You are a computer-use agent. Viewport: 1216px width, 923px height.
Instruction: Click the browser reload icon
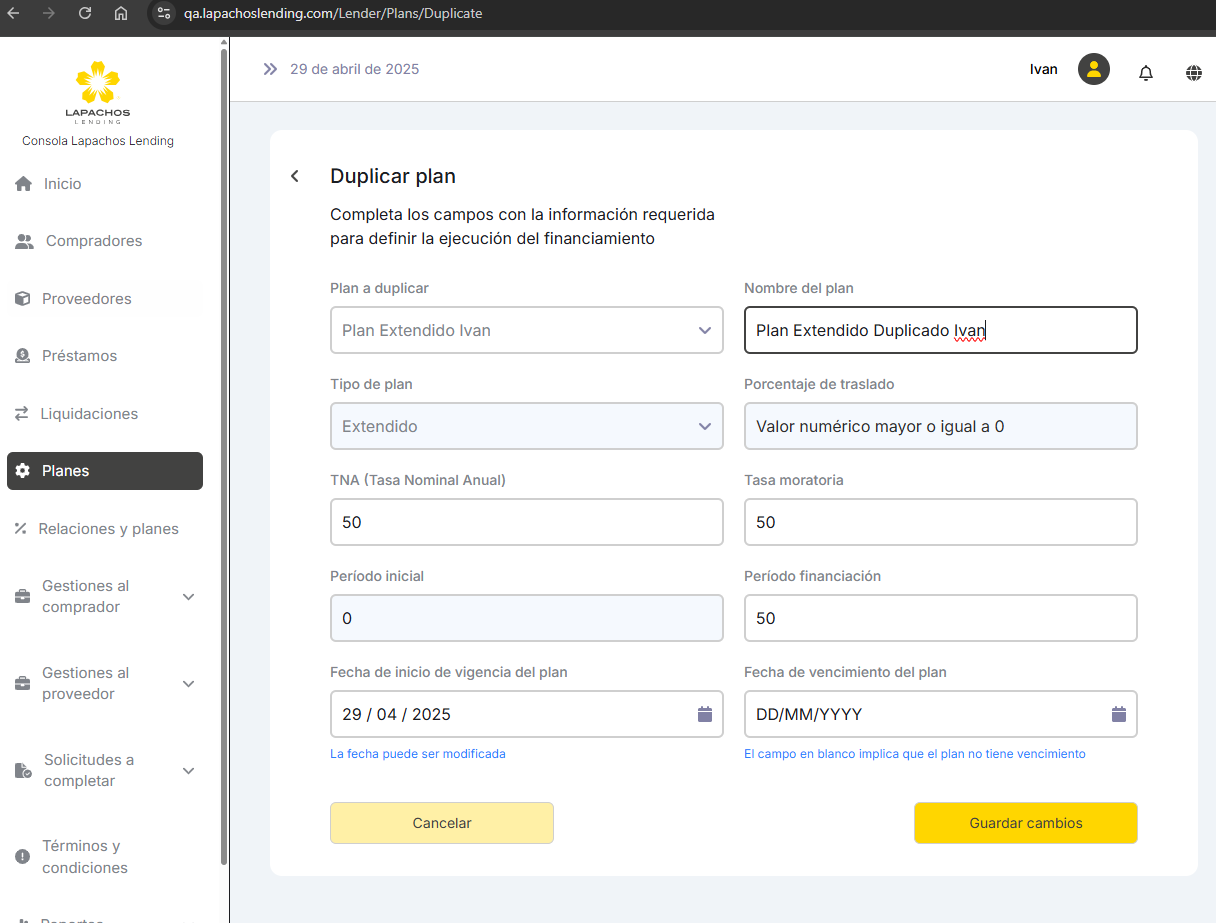(x=85, y=14)
